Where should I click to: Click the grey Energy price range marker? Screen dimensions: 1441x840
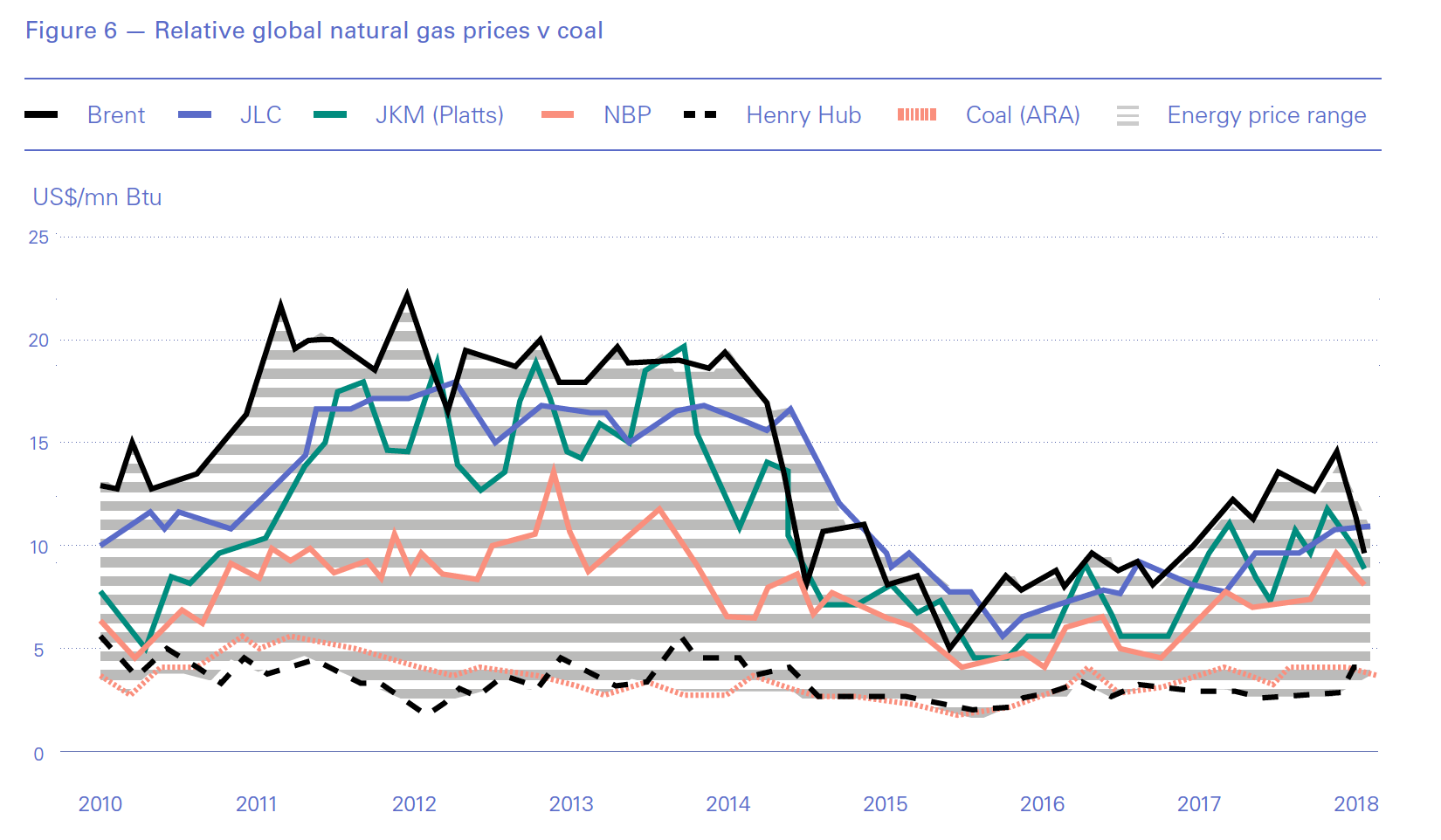tap(1127, 115)
